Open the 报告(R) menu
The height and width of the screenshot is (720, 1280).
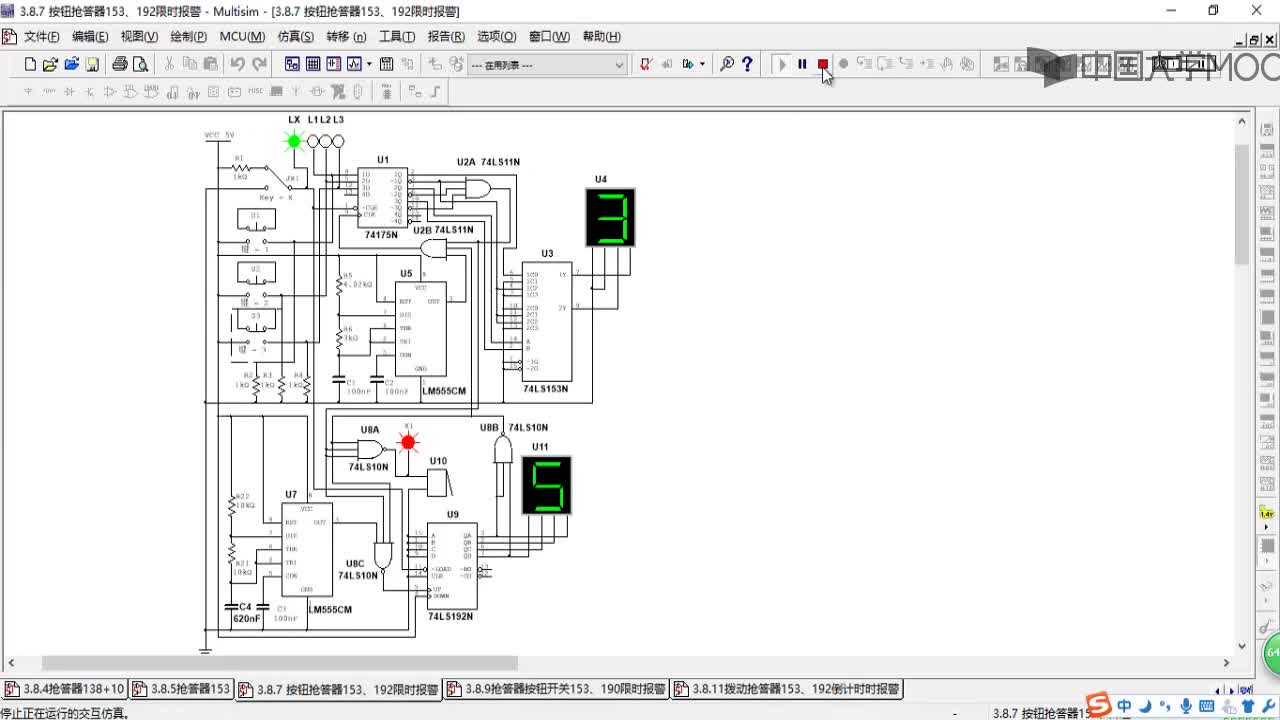coord(446,37)
